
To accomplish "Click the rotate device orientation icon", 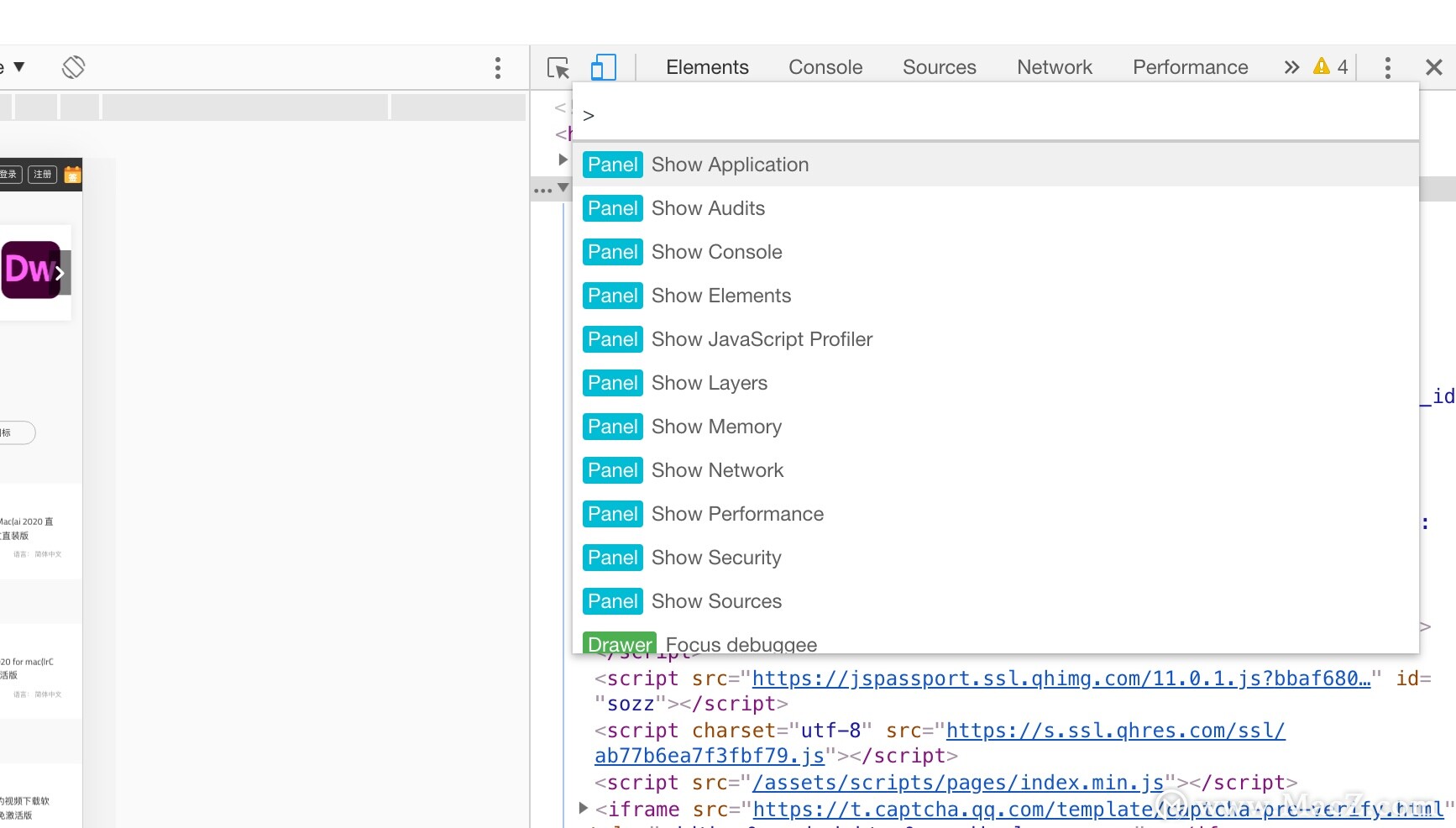I will click(x=74, y=67).
